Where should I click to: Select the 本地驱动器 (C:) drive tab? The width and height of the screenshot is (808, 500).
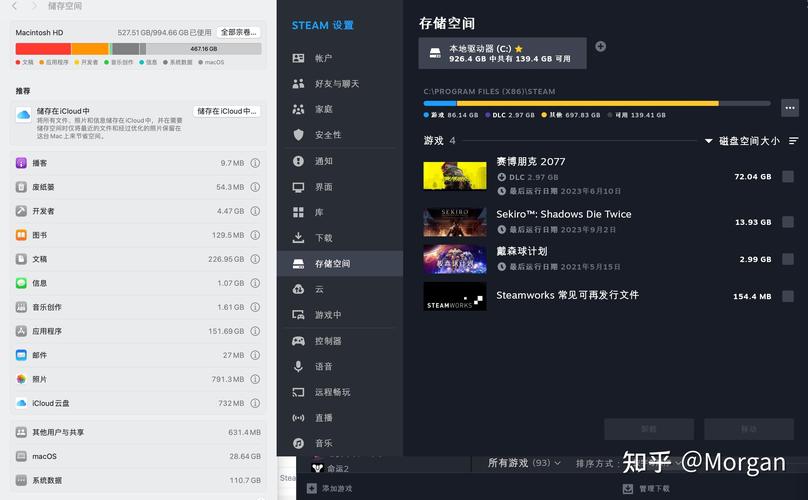(502, 53)
